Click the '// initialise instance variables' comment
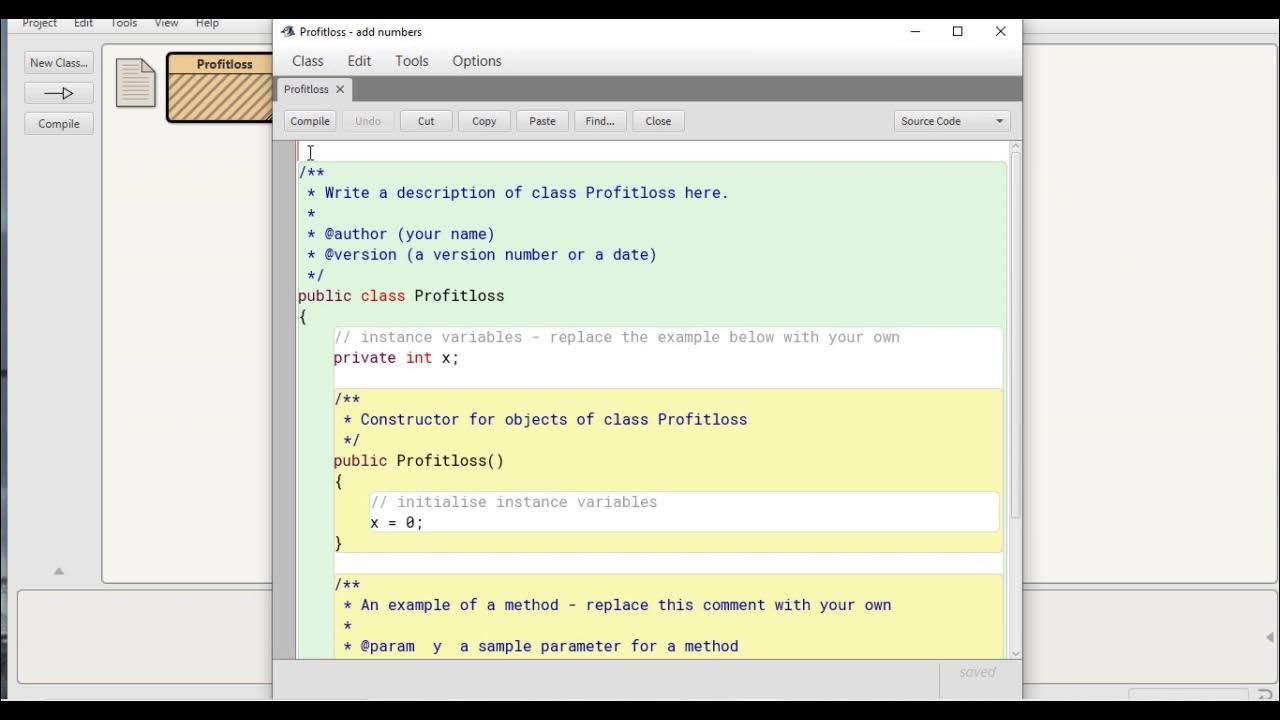1280x720 pixels. pyautogui.click(x=514, y=502)
